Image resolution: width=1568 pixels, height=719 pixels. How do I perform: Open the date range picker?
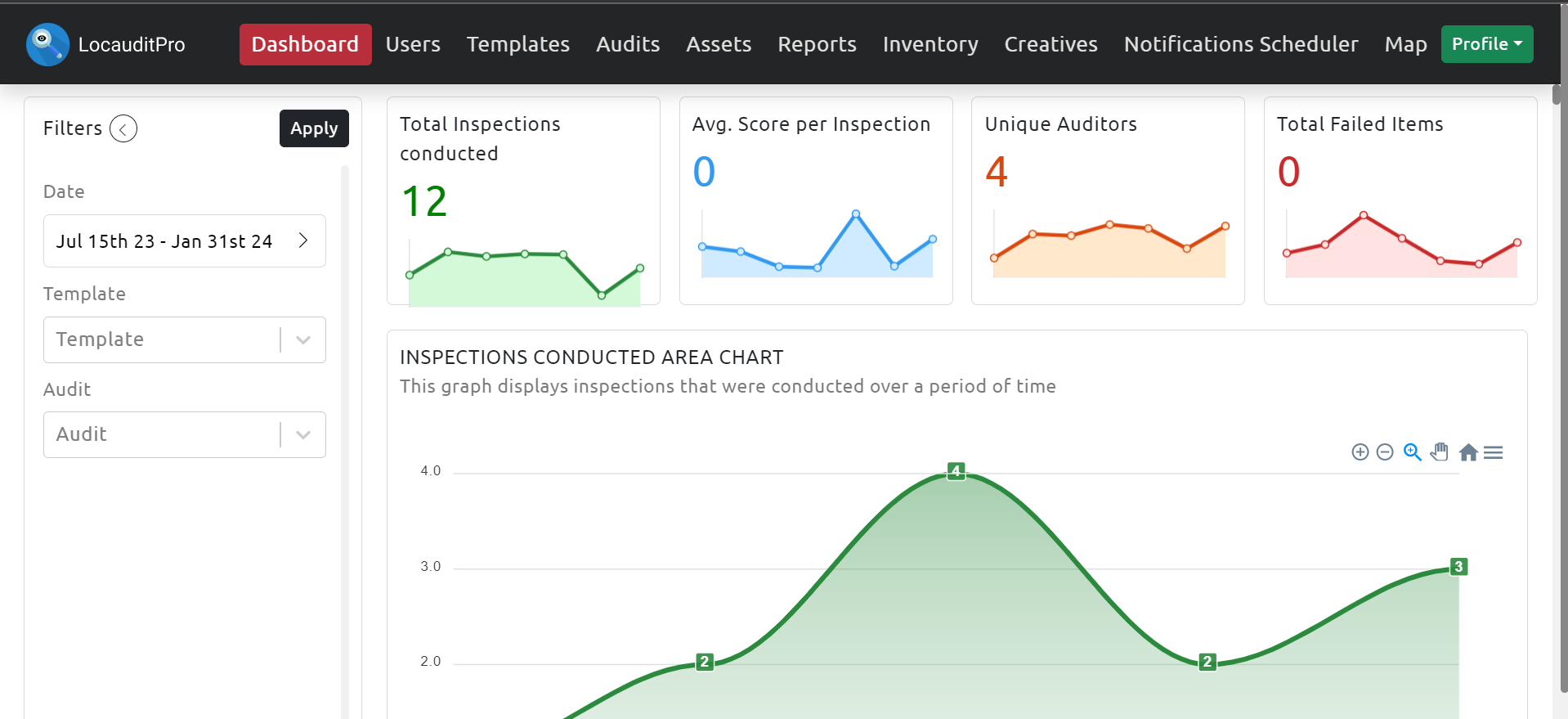pos(184,241)
